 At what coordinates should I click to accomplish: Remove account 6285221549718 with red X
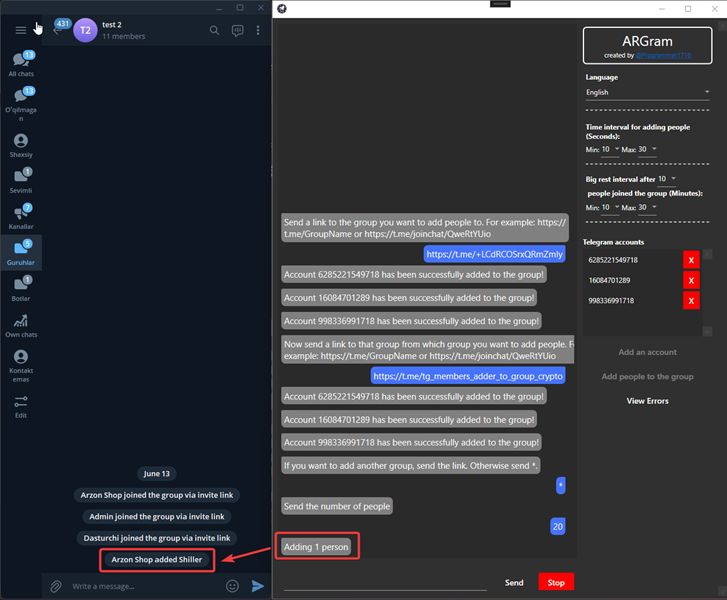point(691,260)
